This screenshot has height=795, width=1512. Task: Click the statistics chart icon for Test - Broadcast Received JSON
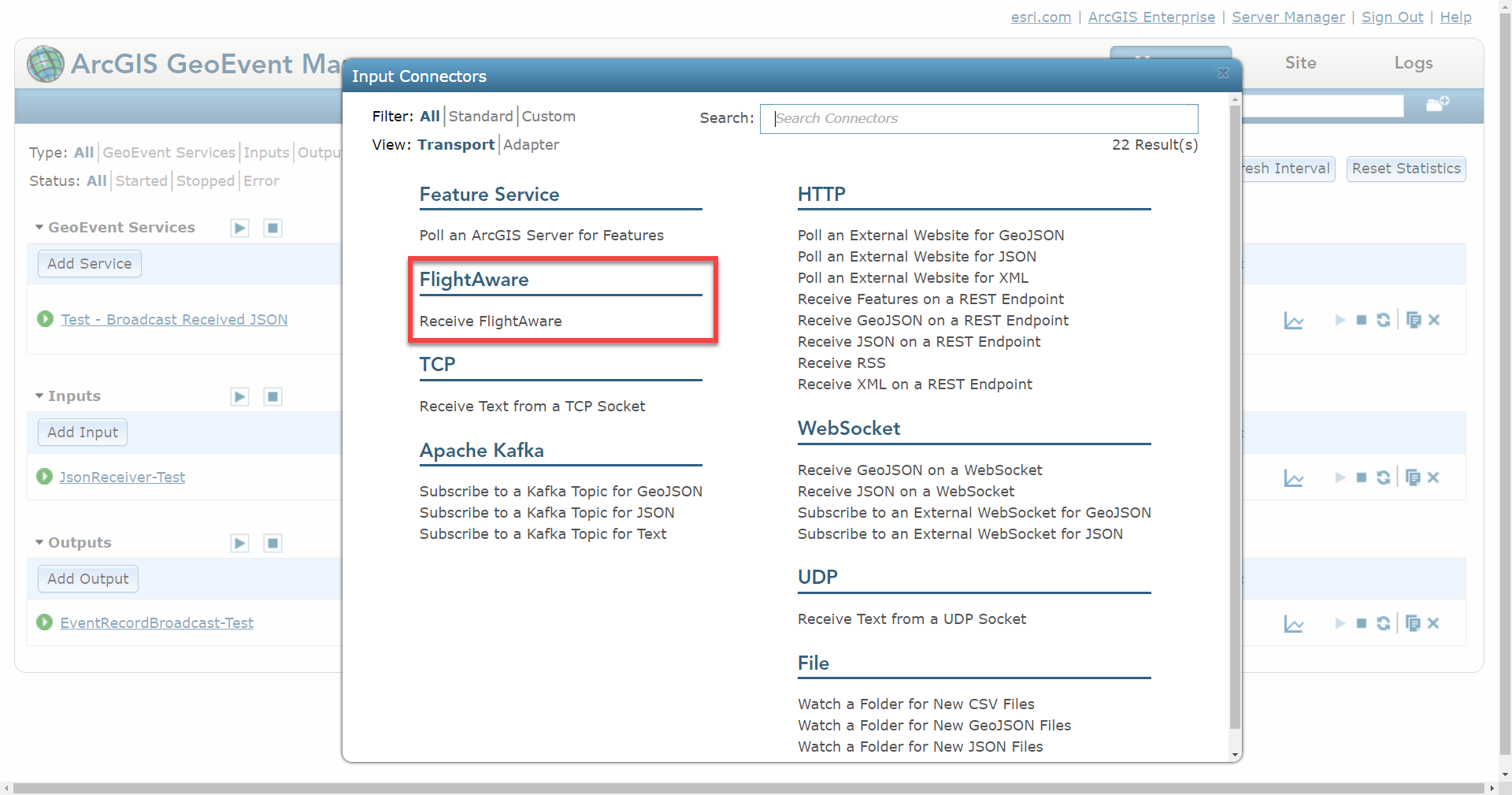click(1294, 321)
